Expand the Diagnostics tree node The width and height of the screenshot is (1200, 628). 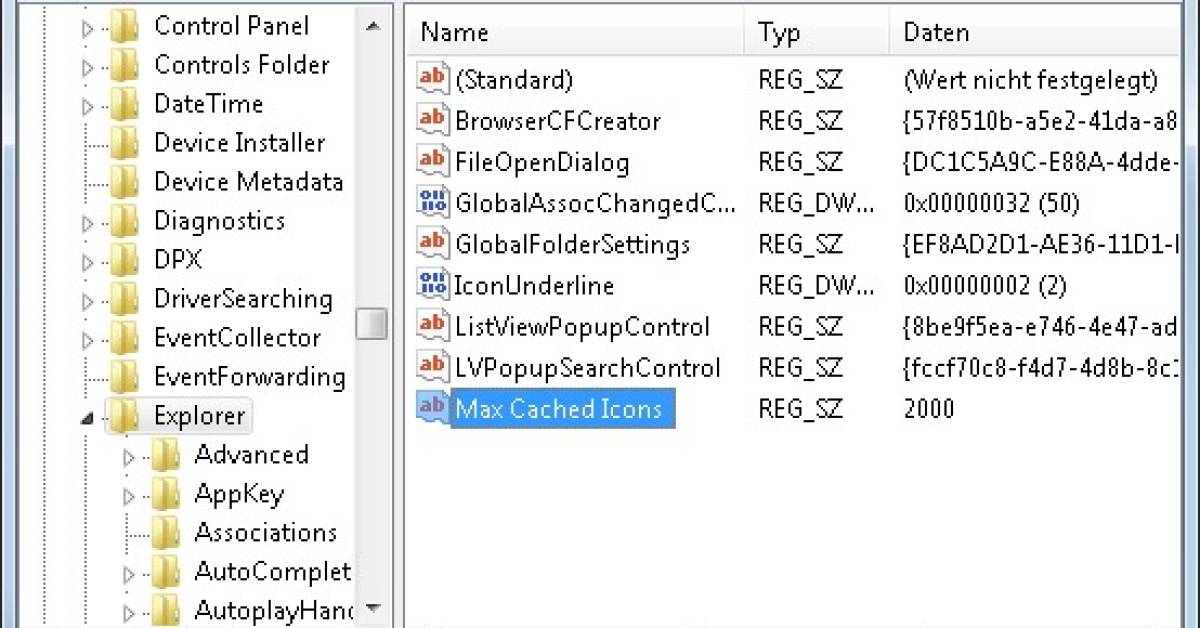click(88, 223)
